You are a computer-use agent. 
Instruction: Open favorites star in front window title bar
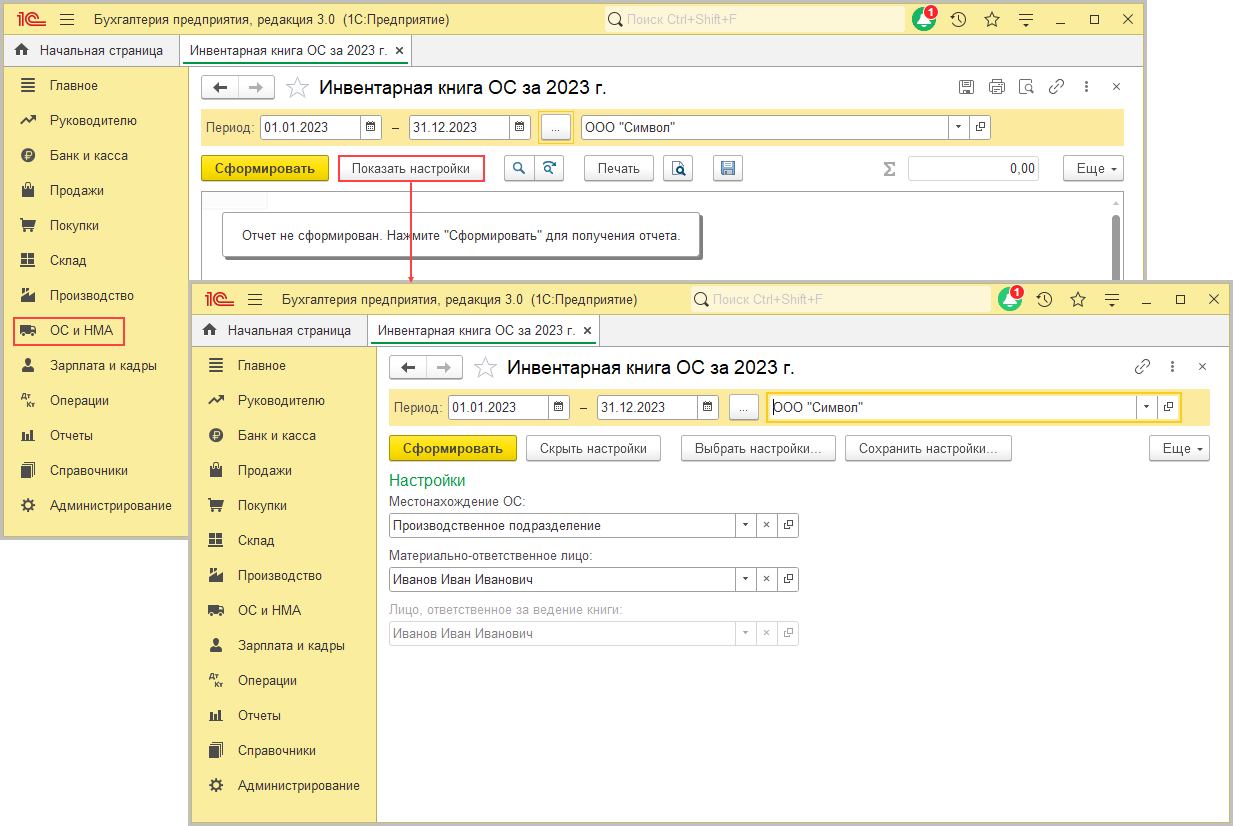tap(1078, 299)
